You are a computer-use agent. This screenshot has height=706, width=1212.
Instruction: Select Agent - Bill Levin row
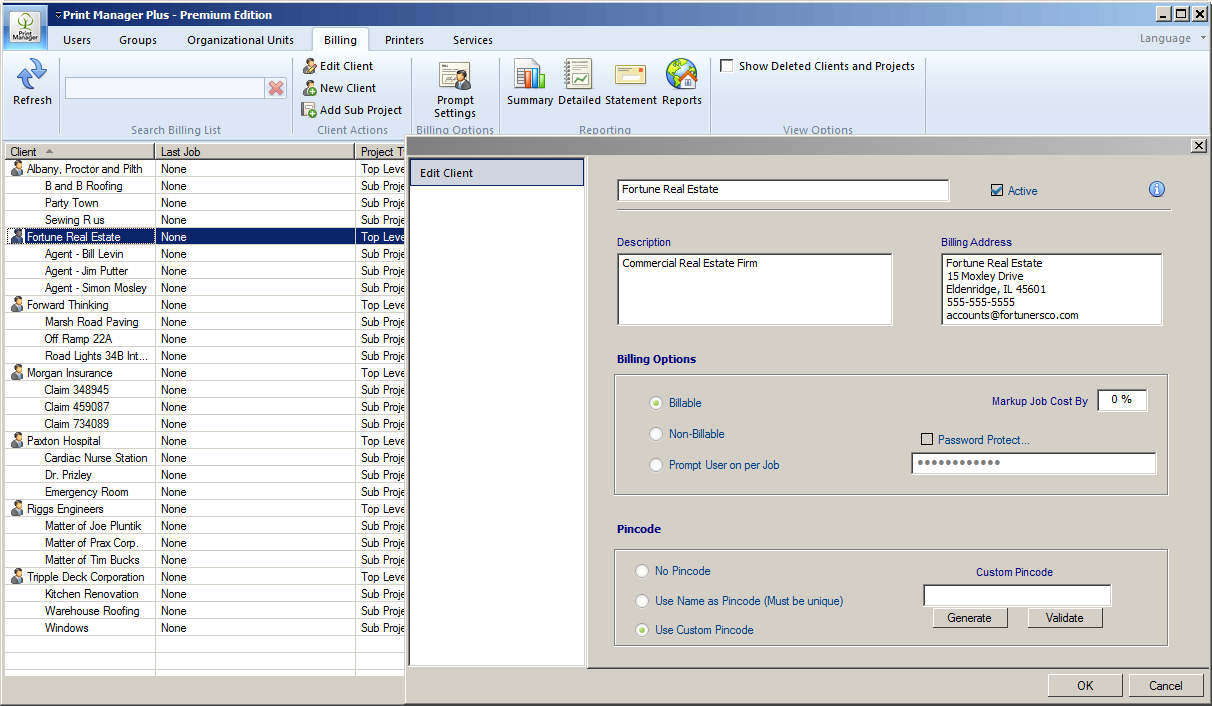coord(205,253)
